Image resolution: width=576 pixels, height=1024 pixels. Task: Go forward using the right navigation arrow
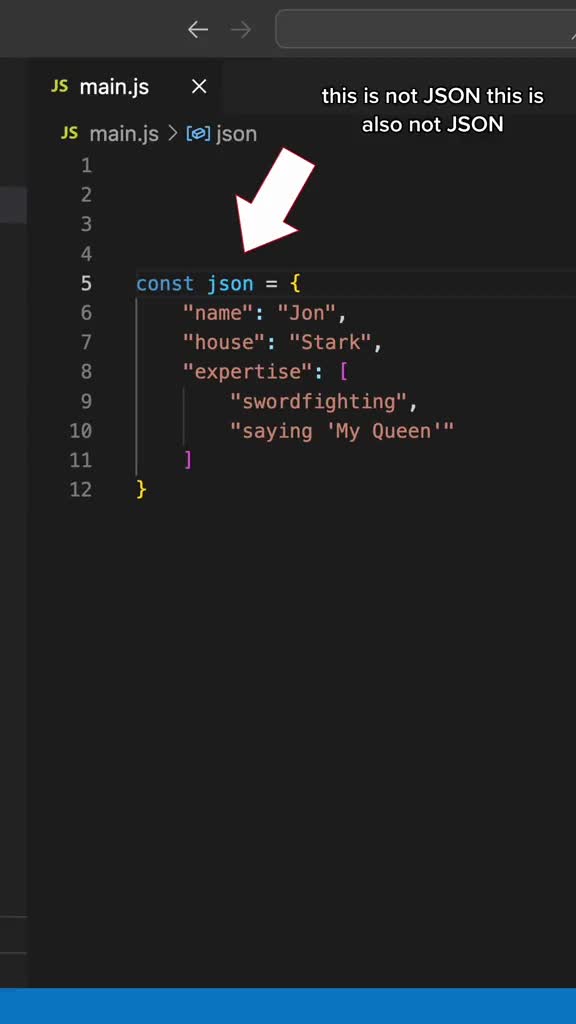pyautogui.click(x=241, y=29)
